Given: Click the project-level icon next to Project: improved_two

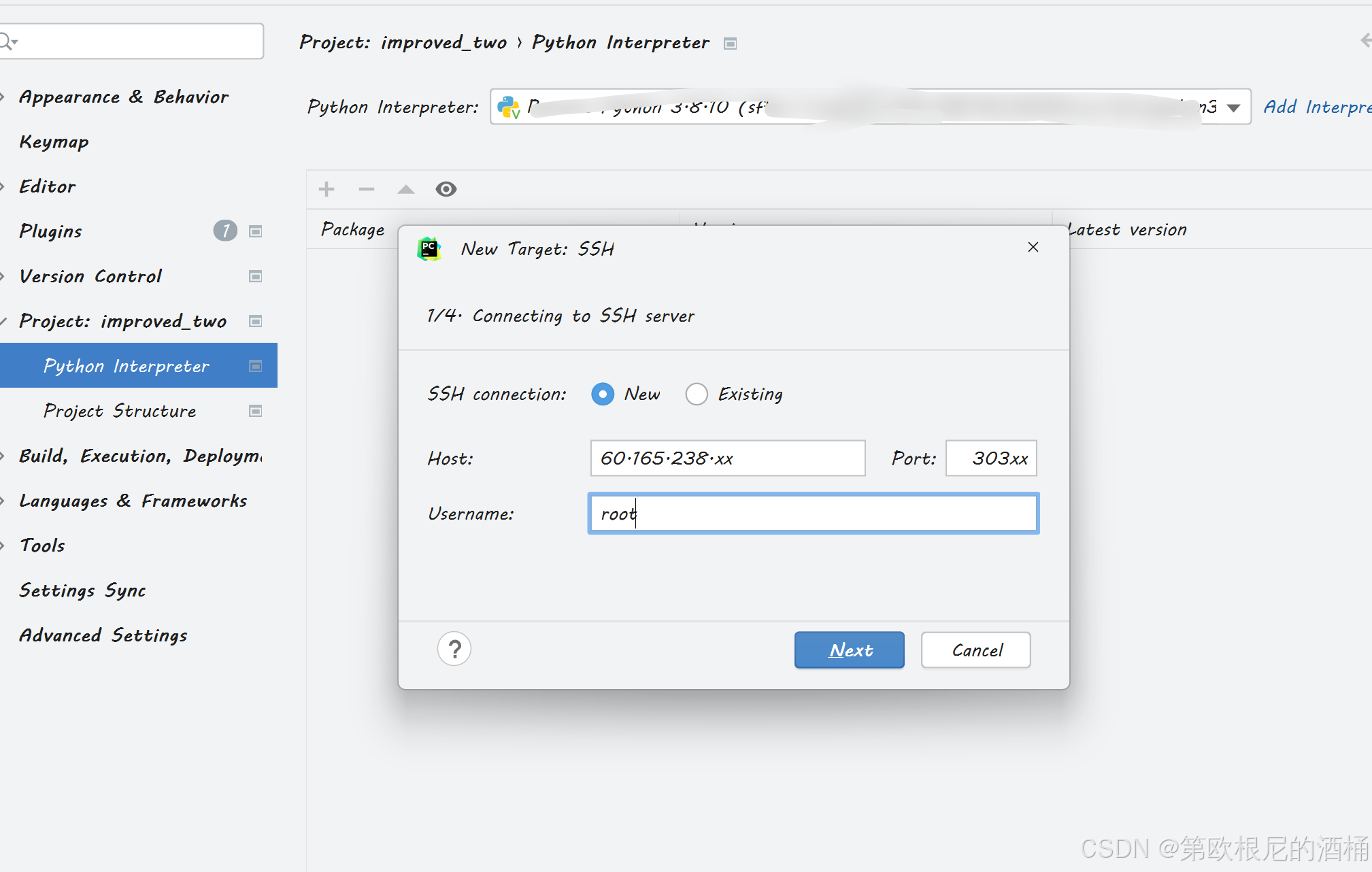Looking at the screenshot, I should point(256,321).
